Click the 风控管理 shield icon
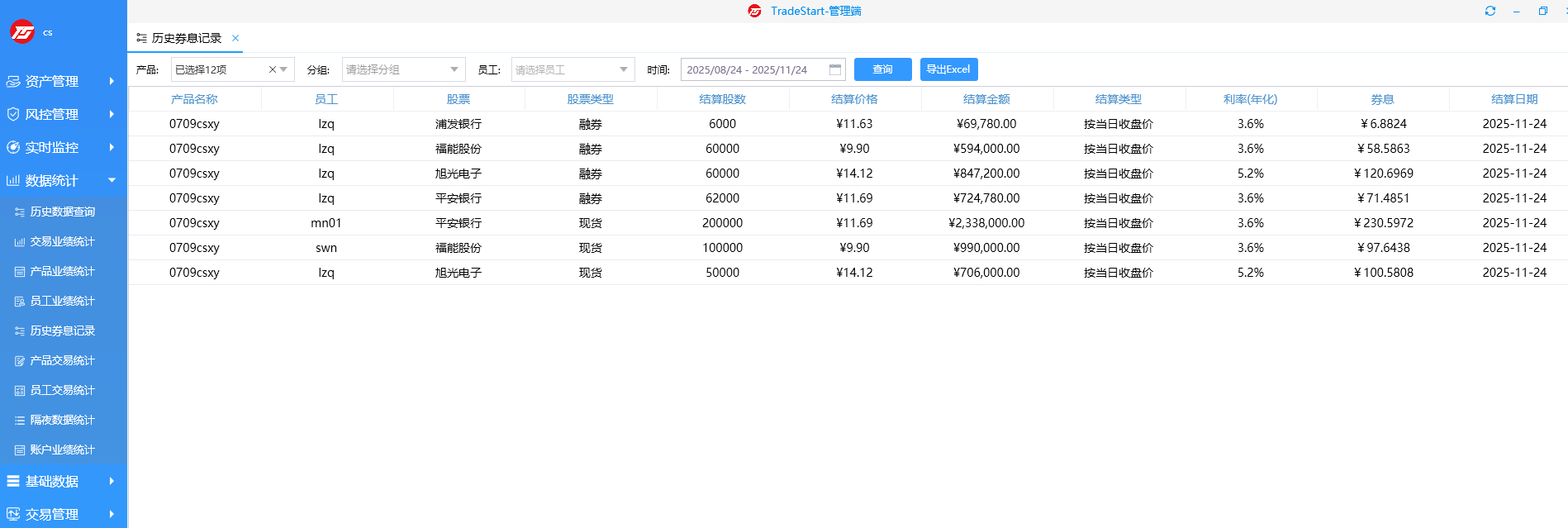The image size is (1568, 528). (x=13, y=114)
